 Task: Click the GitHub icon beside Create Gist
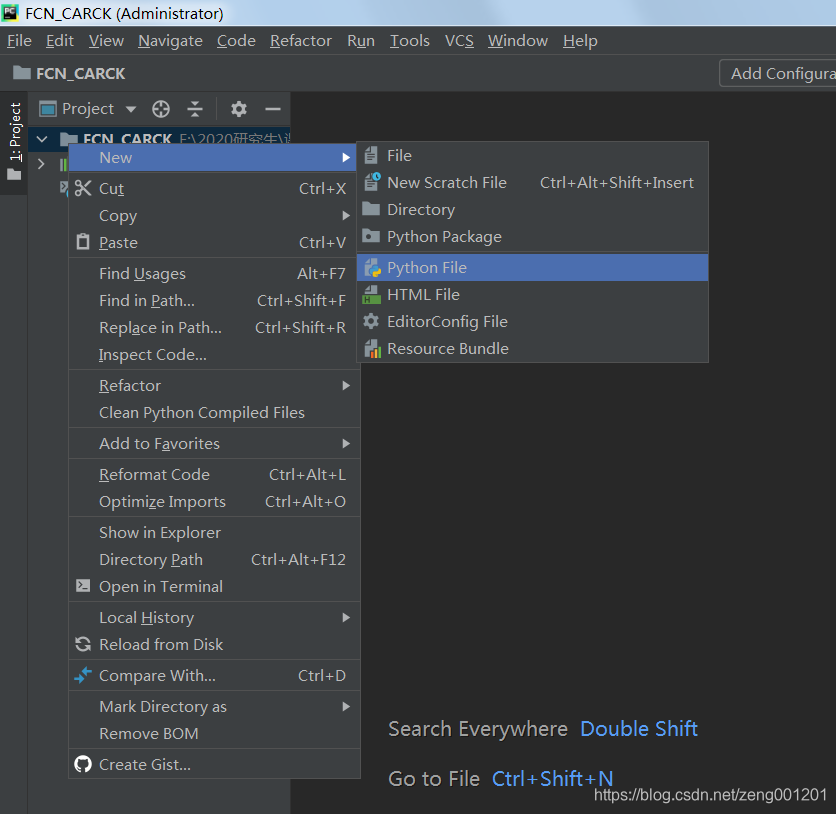[83, 764]
